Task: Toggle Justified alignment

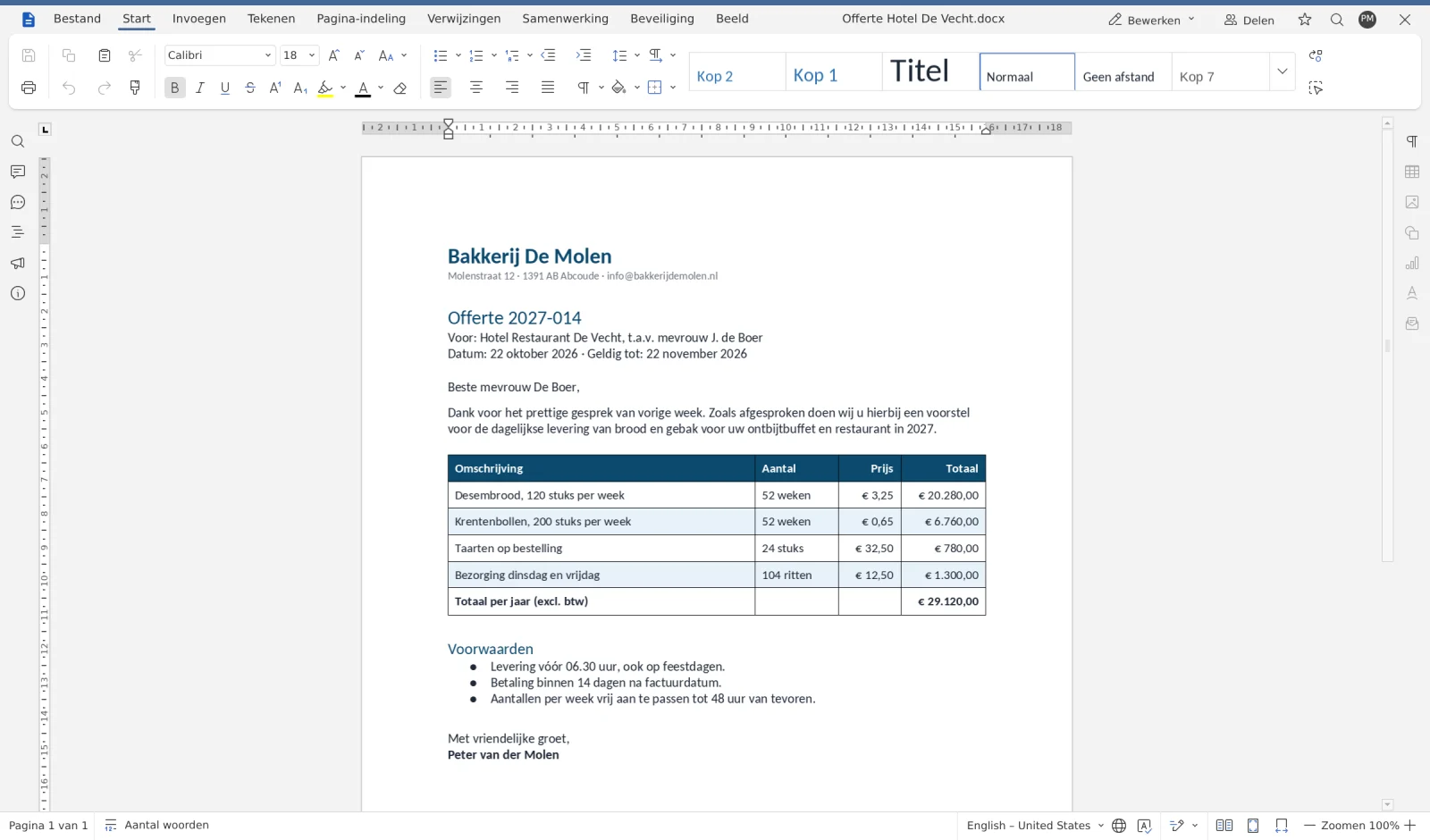Action: 548,88
